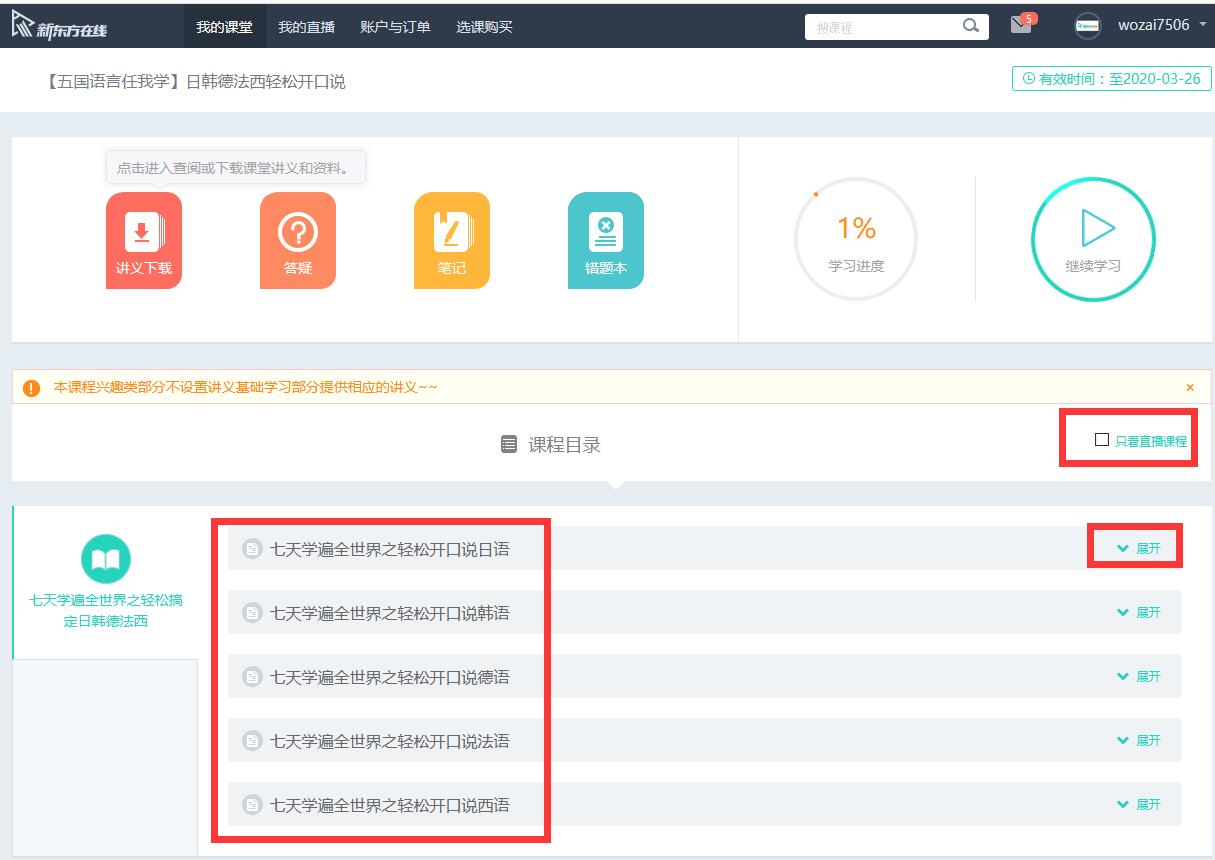Viewport: 1215px width, 860px height.
Task: Click the user avatar icon
Action: (1088, 26)
